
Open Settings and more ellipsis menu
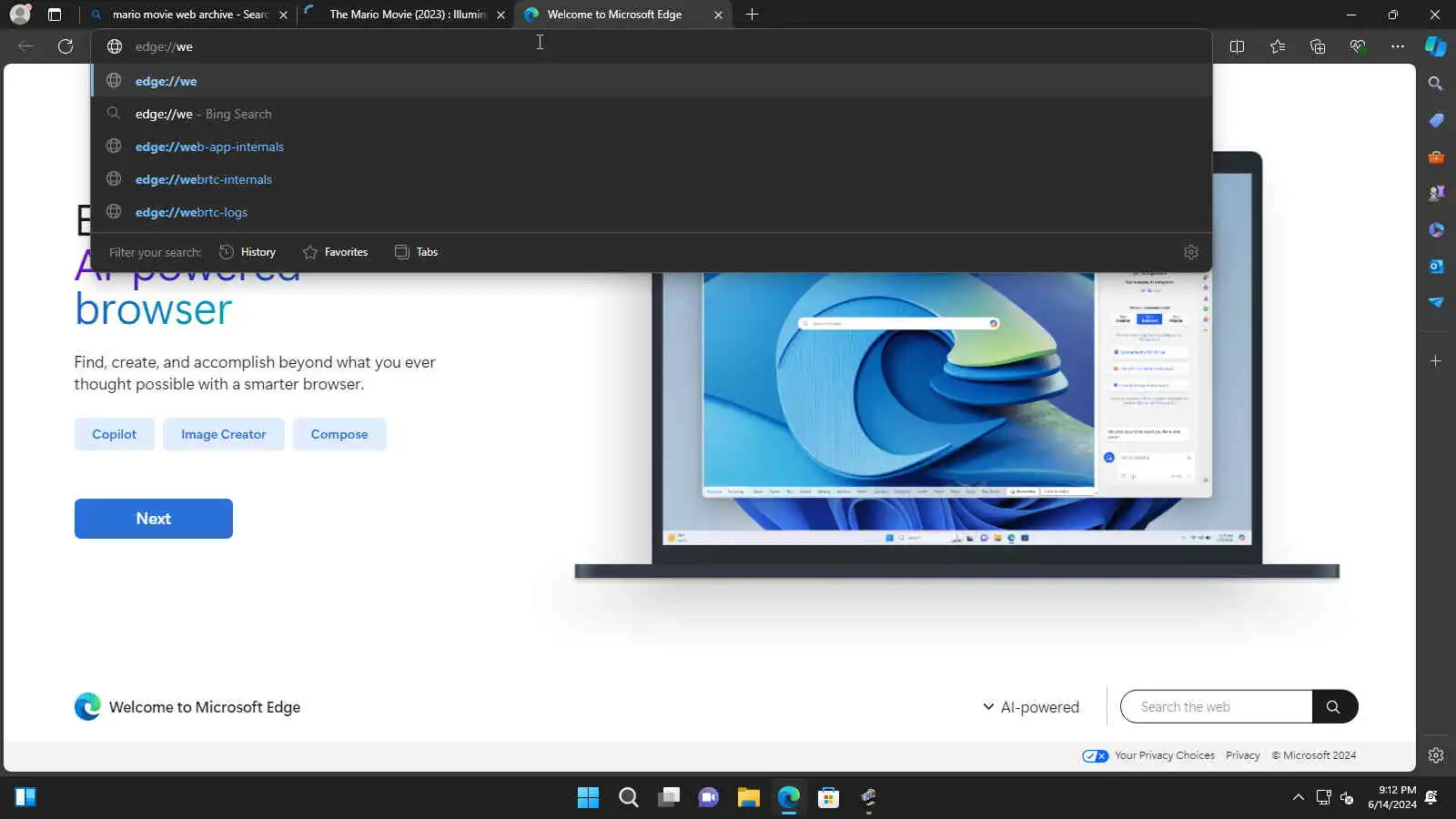(1398, 46)
